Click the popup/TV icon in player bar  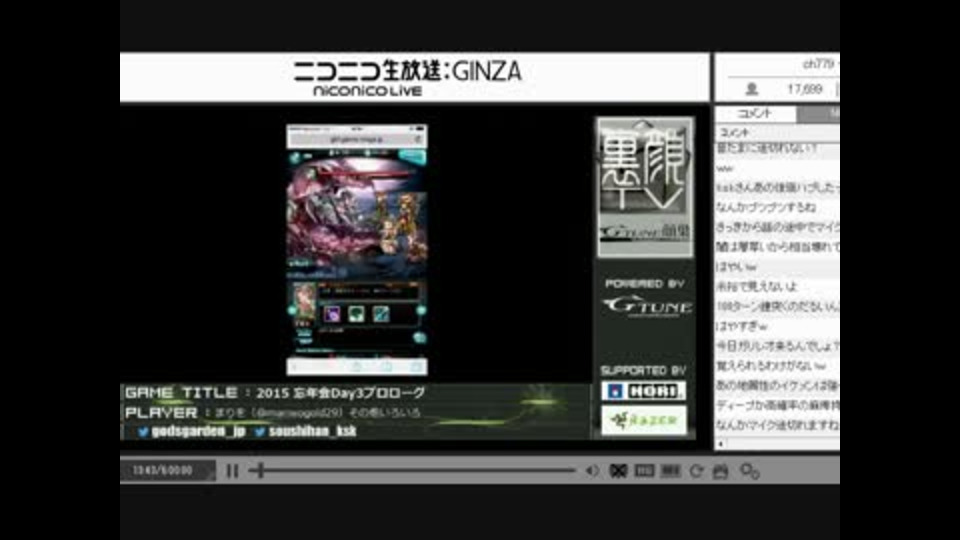(721, 471)
